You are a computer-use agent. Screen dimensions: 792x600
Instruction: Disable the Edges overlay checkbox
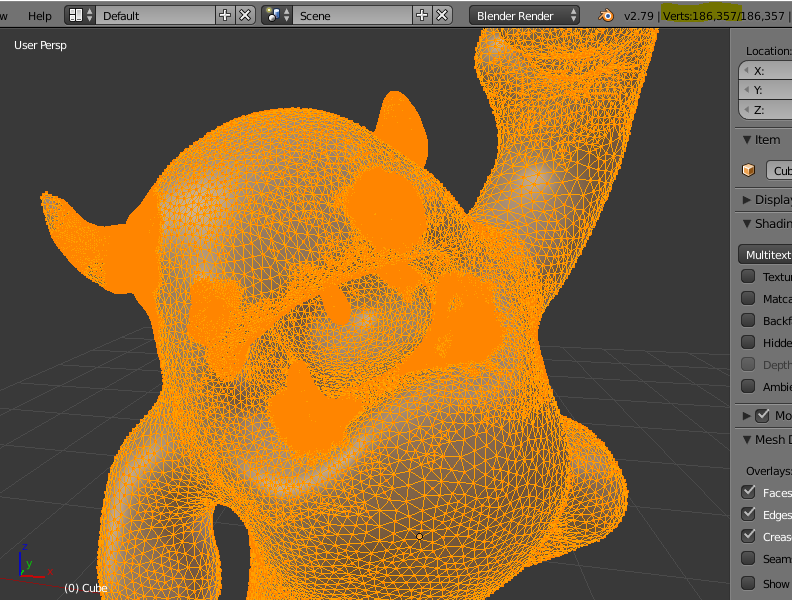point(748,514)
